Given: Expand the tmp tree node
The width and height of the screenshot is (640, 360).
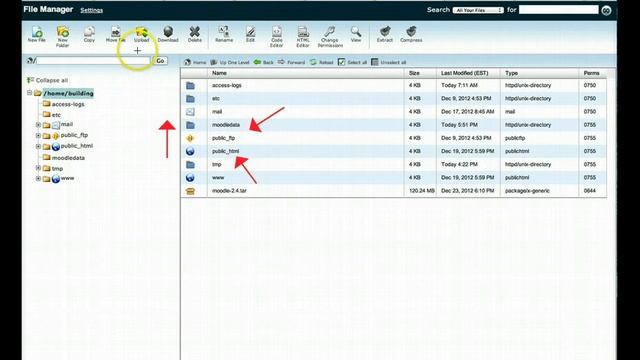Looking at the screenshot, I should [38, 168].
